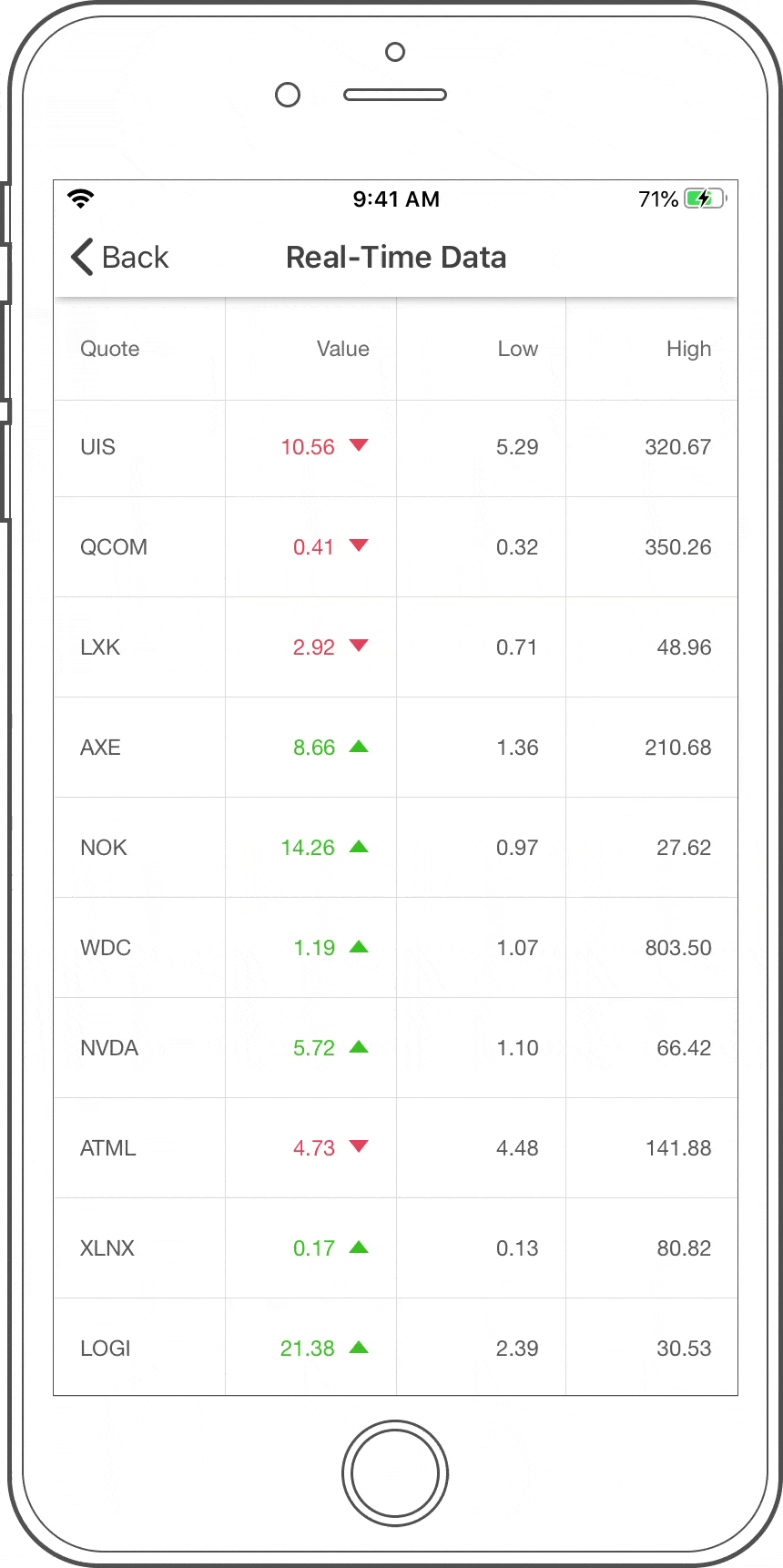Tap the green up arrow in WDC row
This screenshot has height=1568, width=783.
[359, 947]
